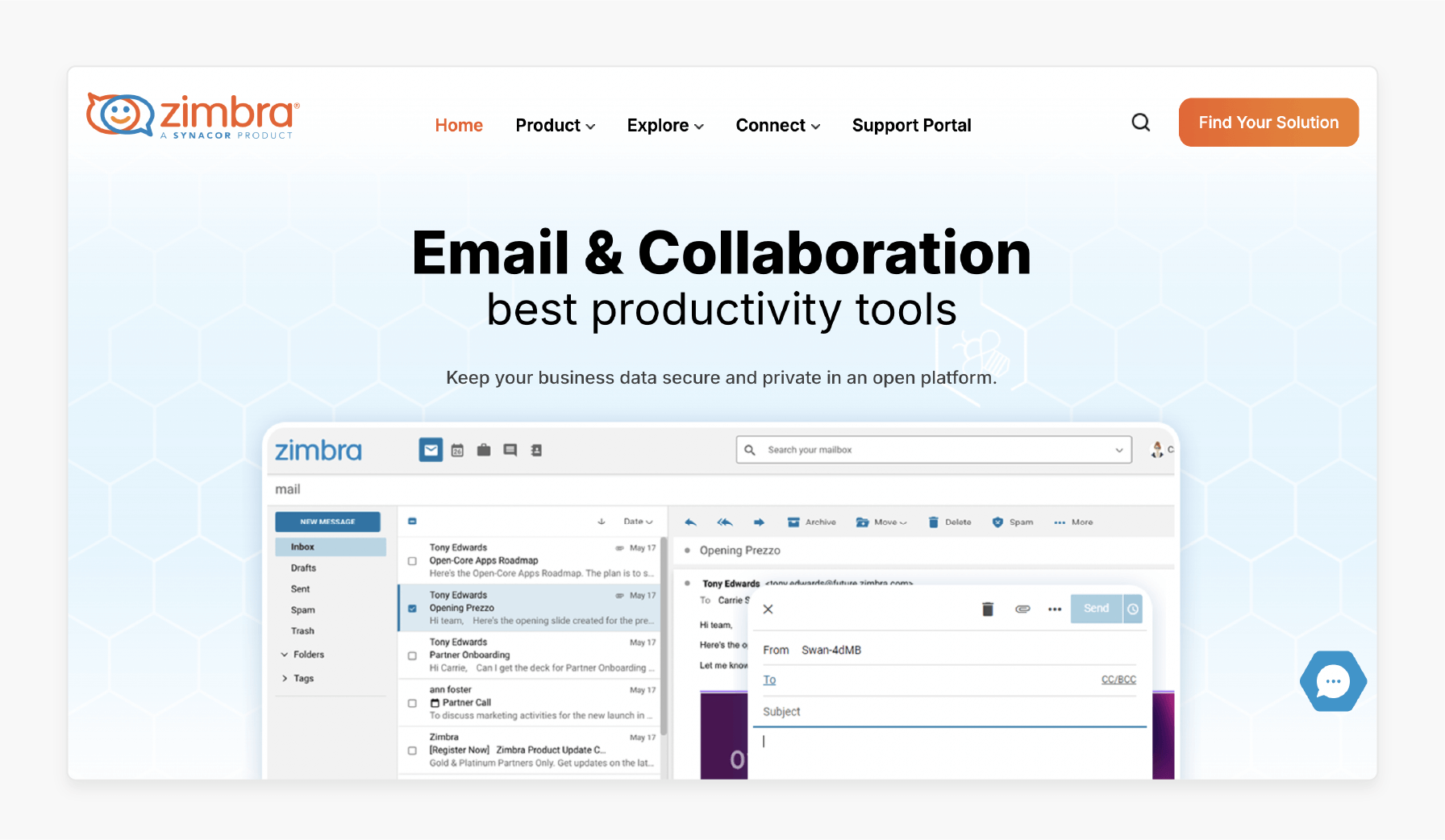Open the Move folder dropdown
Image resolution: width=1445 pixels, height=840 pixels.
click(x=881, y=522)
